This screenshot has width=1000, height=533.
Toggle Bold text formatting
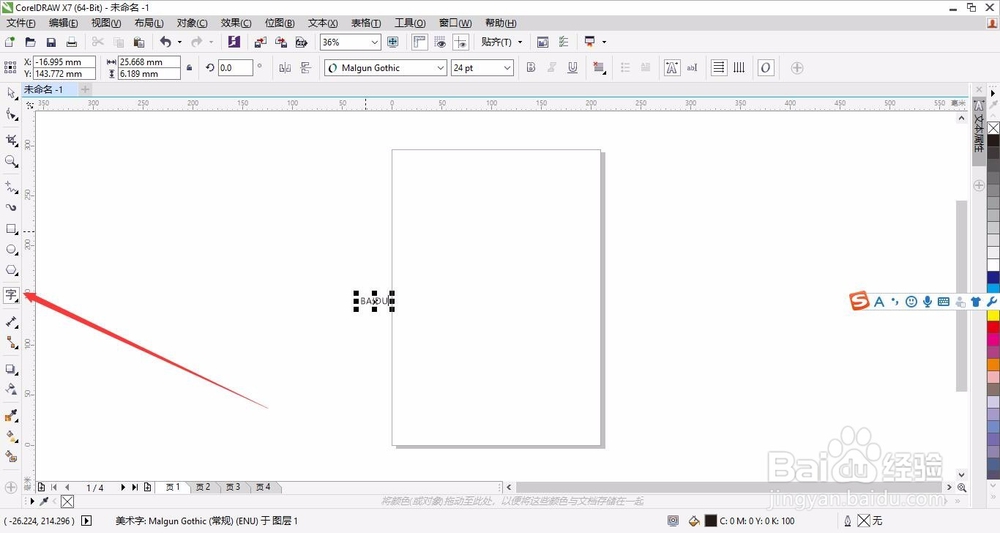[x=531, y=68]
